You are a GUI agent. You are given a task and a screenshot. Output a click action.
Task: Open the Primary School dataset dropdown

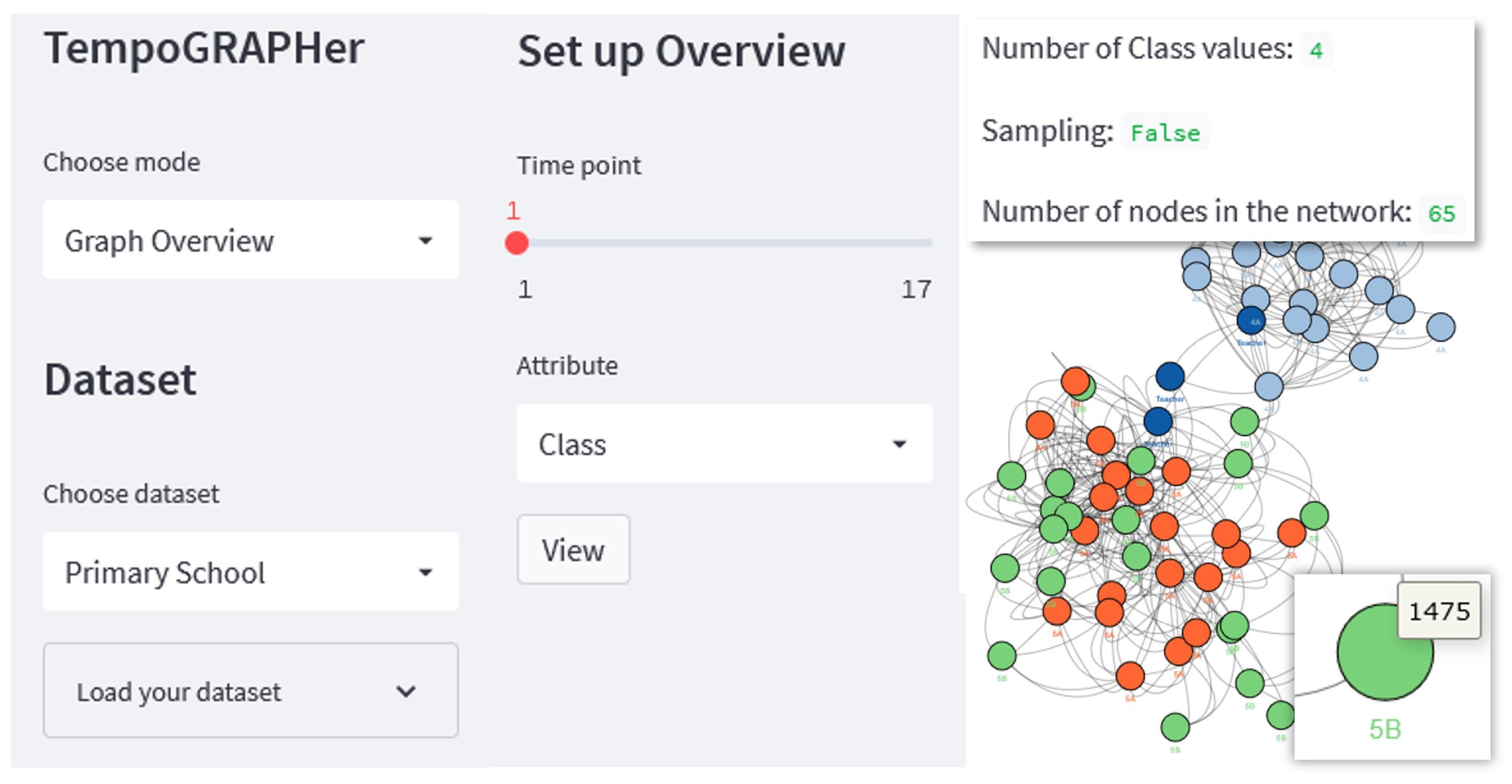(250, 572)
